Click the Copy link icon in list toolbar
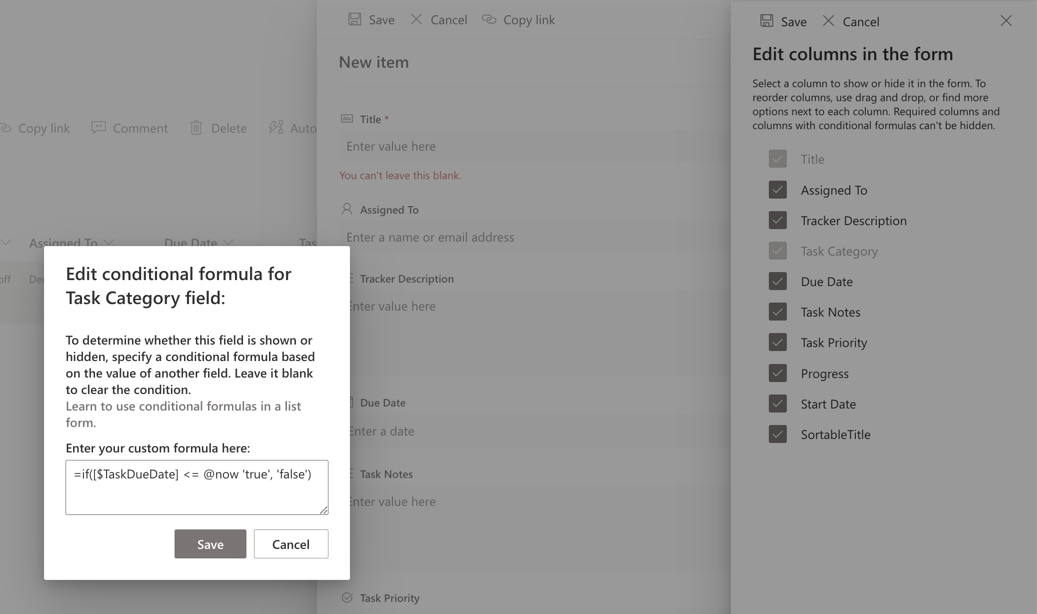Image resolution: width=1037 pixels, height=614 pixels. 5,128
